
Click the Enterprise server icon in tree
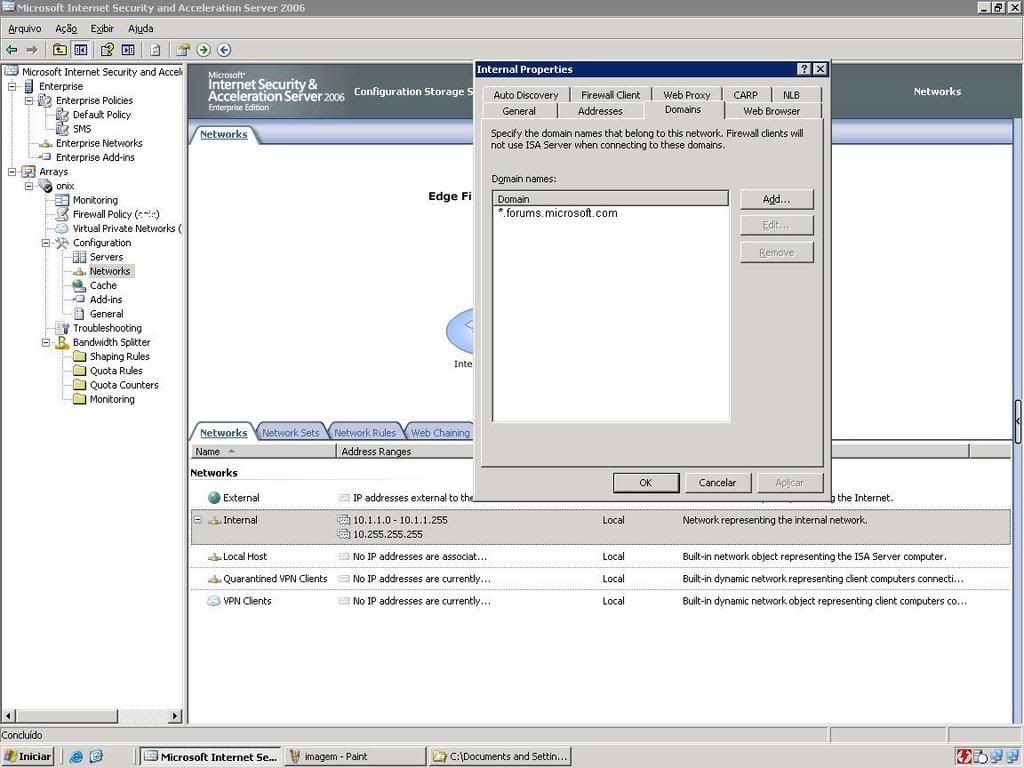click(x=29, y=86)
